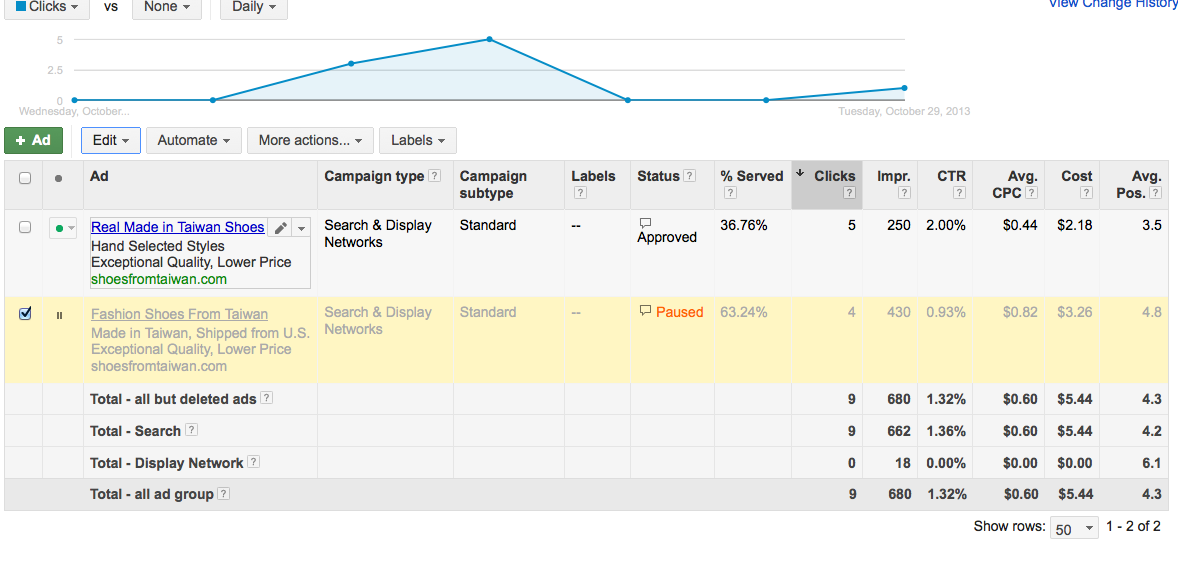
Task: Open the Show rows 50 dropdown
Action: click(1075, 528)
